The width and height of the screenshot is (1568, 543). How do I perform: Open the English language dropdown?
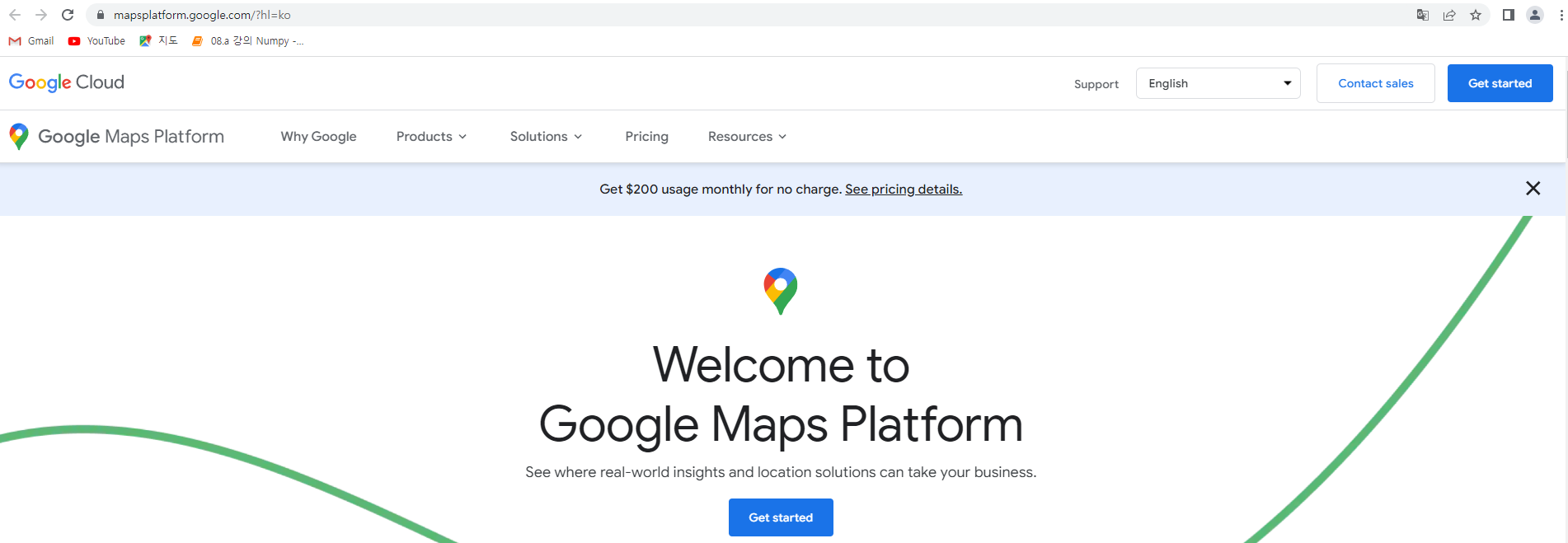[1218, 83]
